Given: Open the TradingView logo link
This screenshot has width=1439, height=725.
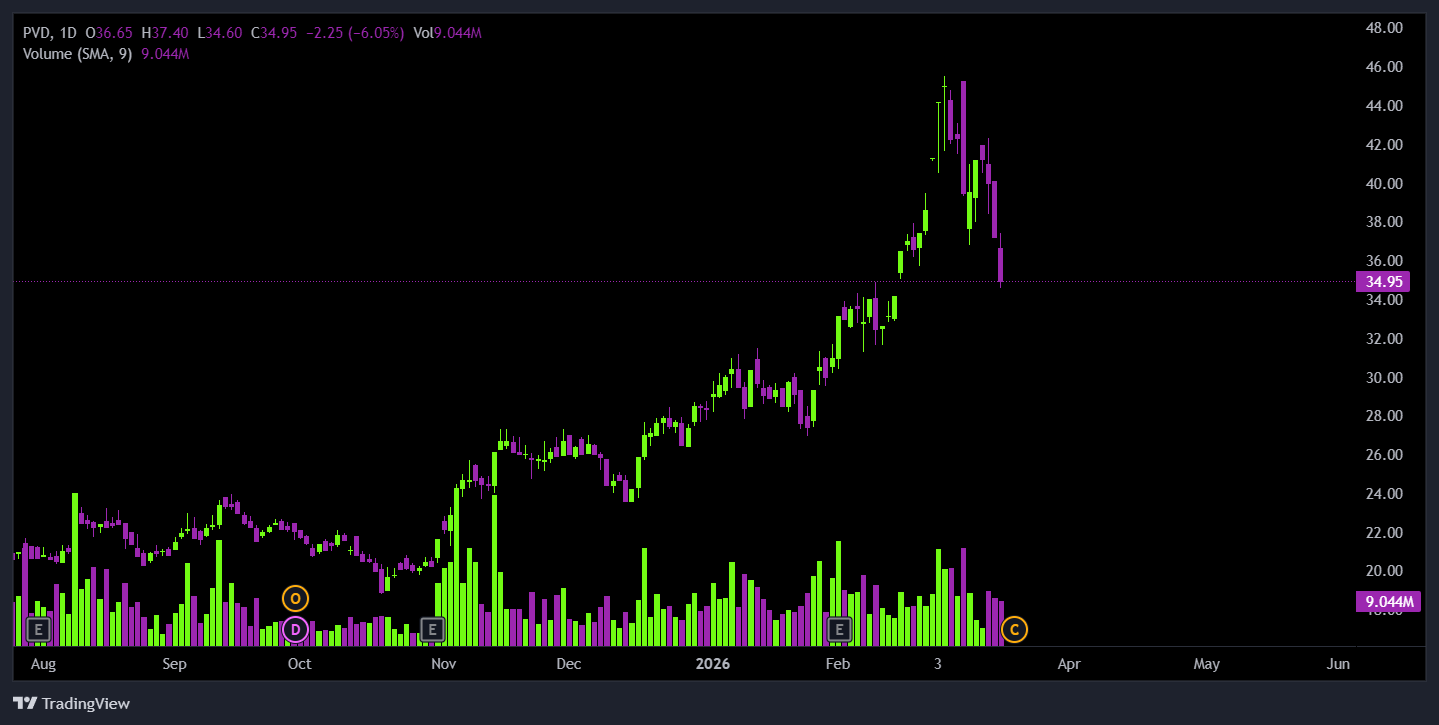Looking at the screenshot, I should pos(71,703).
